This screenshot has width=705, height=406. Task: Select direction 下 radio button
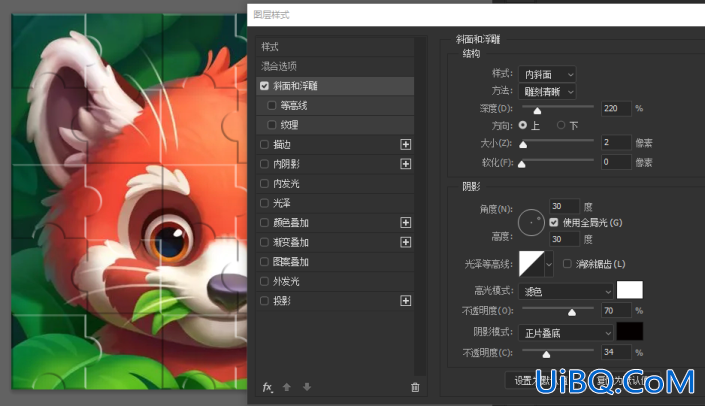click(x=561, y=125)
